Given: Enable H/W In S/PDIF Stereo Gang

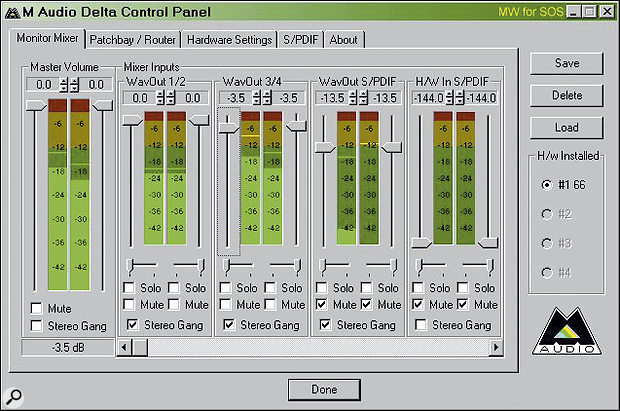Looking at the screenshot, I should pos(421,325).
